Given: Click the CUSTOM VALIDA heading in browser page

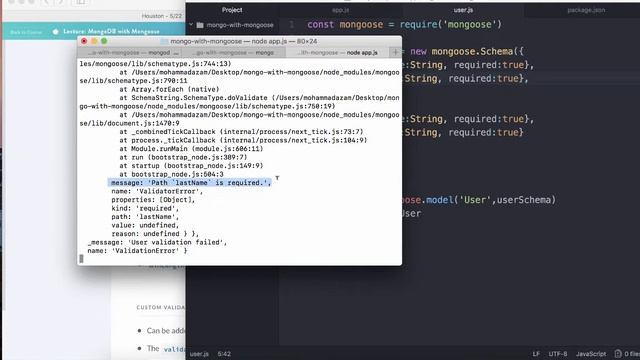Looking at the screenshot, I should pos(161,307).
